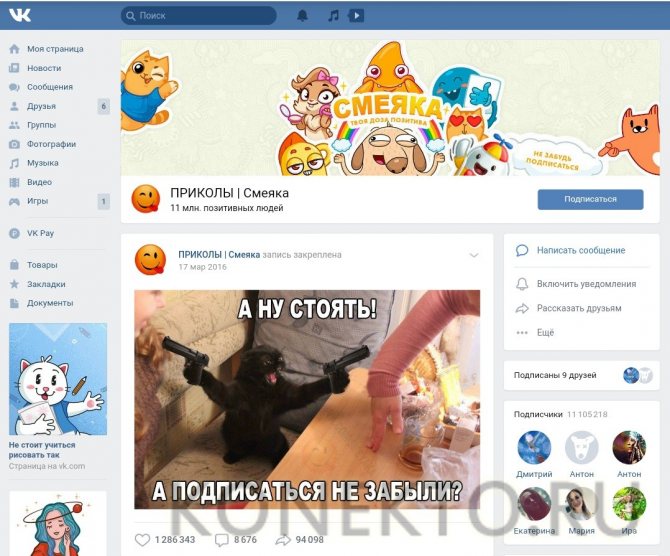Viewport: 670px width, 556px height.
Task: Click the VK Pay icon in sidebar
Action: pyautogui.click(x=14, y=233)
